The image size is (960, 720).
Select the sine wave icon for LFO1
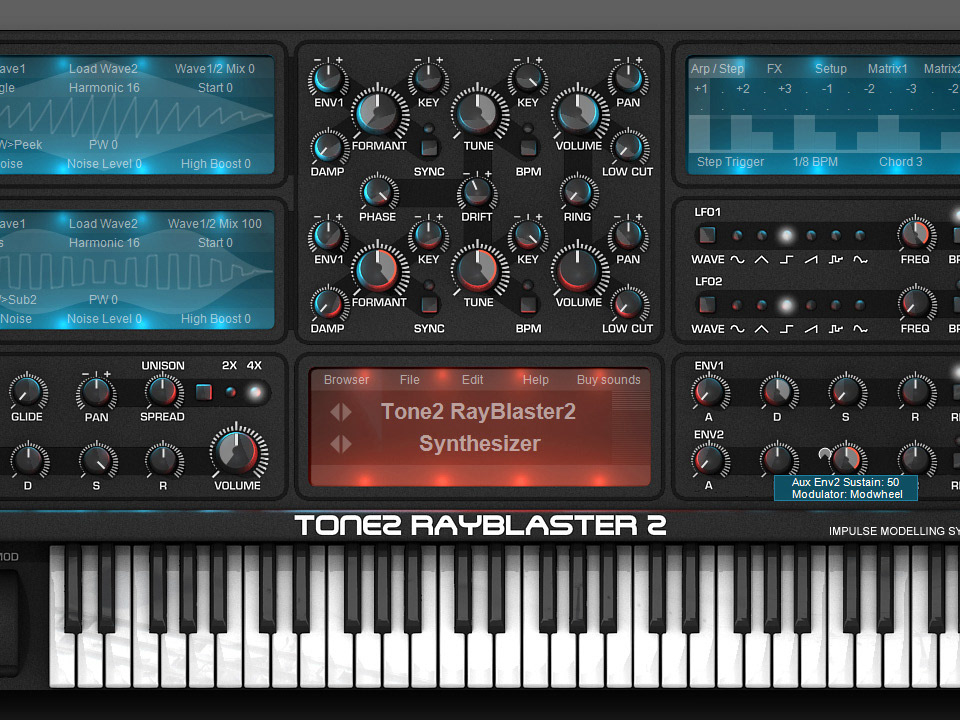[x=737, y=260]
